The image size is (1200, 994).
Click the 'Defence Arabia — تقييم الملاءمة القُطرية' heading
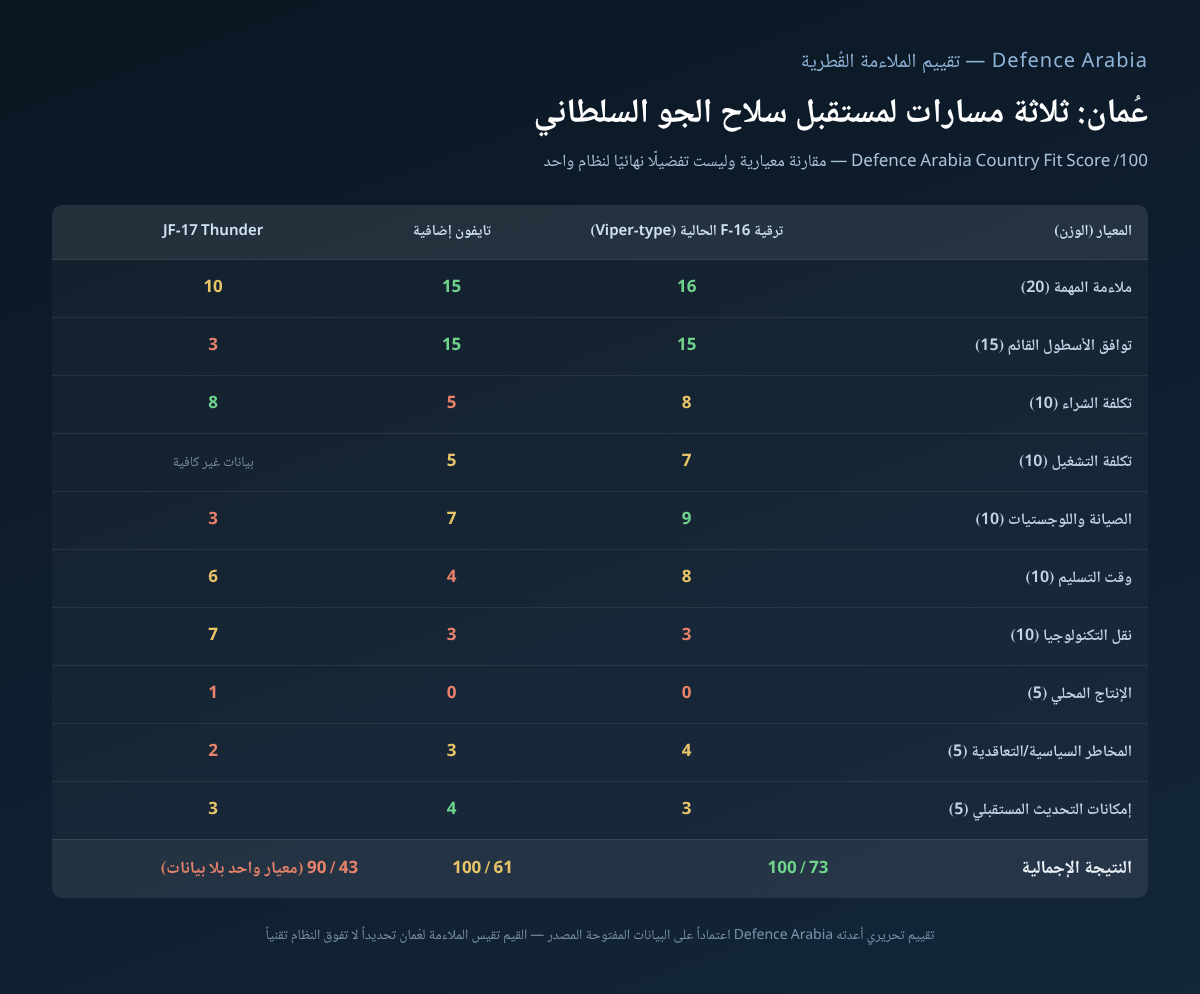tap(974, 60)
